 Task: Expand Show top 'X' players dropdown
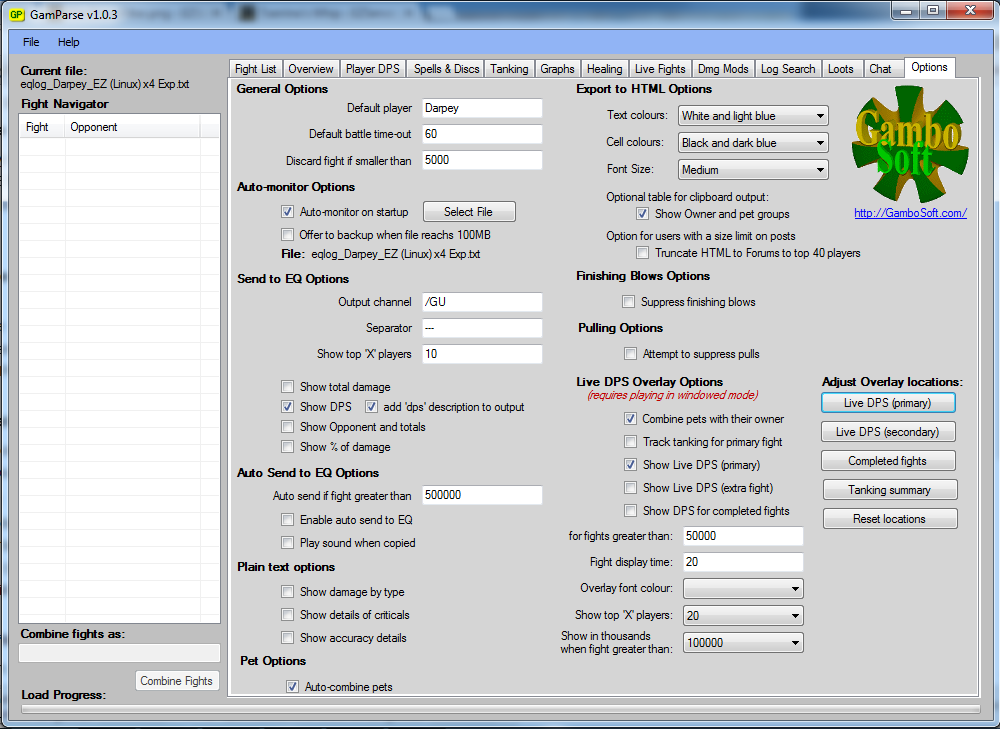point(743,616)
